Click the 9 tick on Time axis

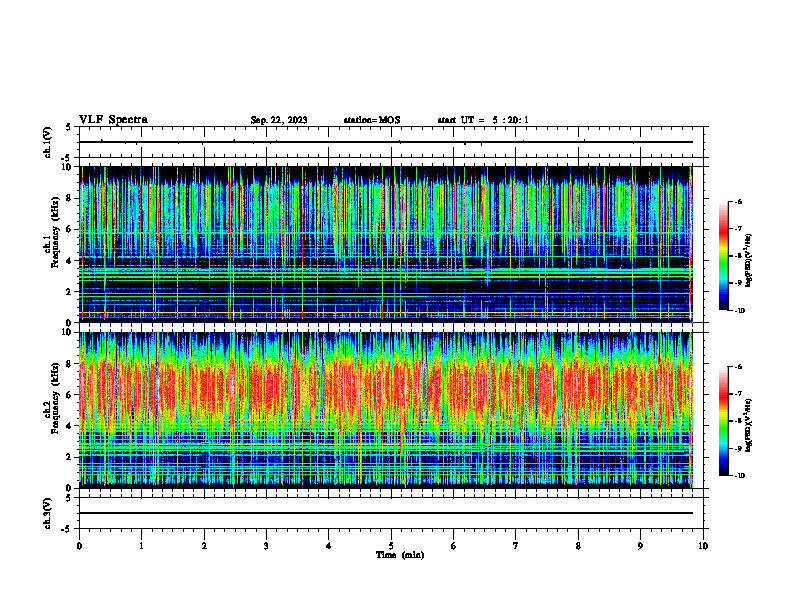[640, 546]
